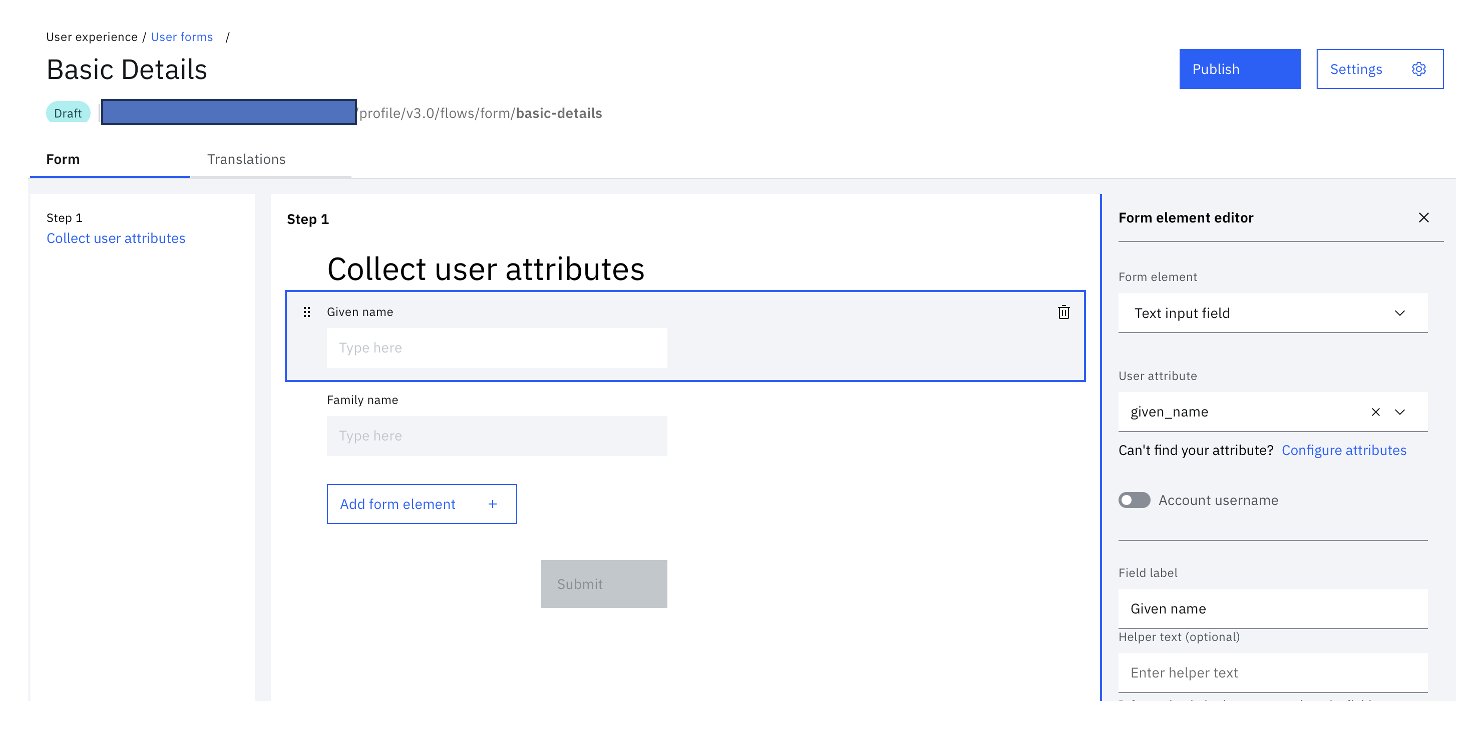The height and width of the screenshot is (734, 1468).
Task: Grab the Given name drag handle
Action: [307, 312]
